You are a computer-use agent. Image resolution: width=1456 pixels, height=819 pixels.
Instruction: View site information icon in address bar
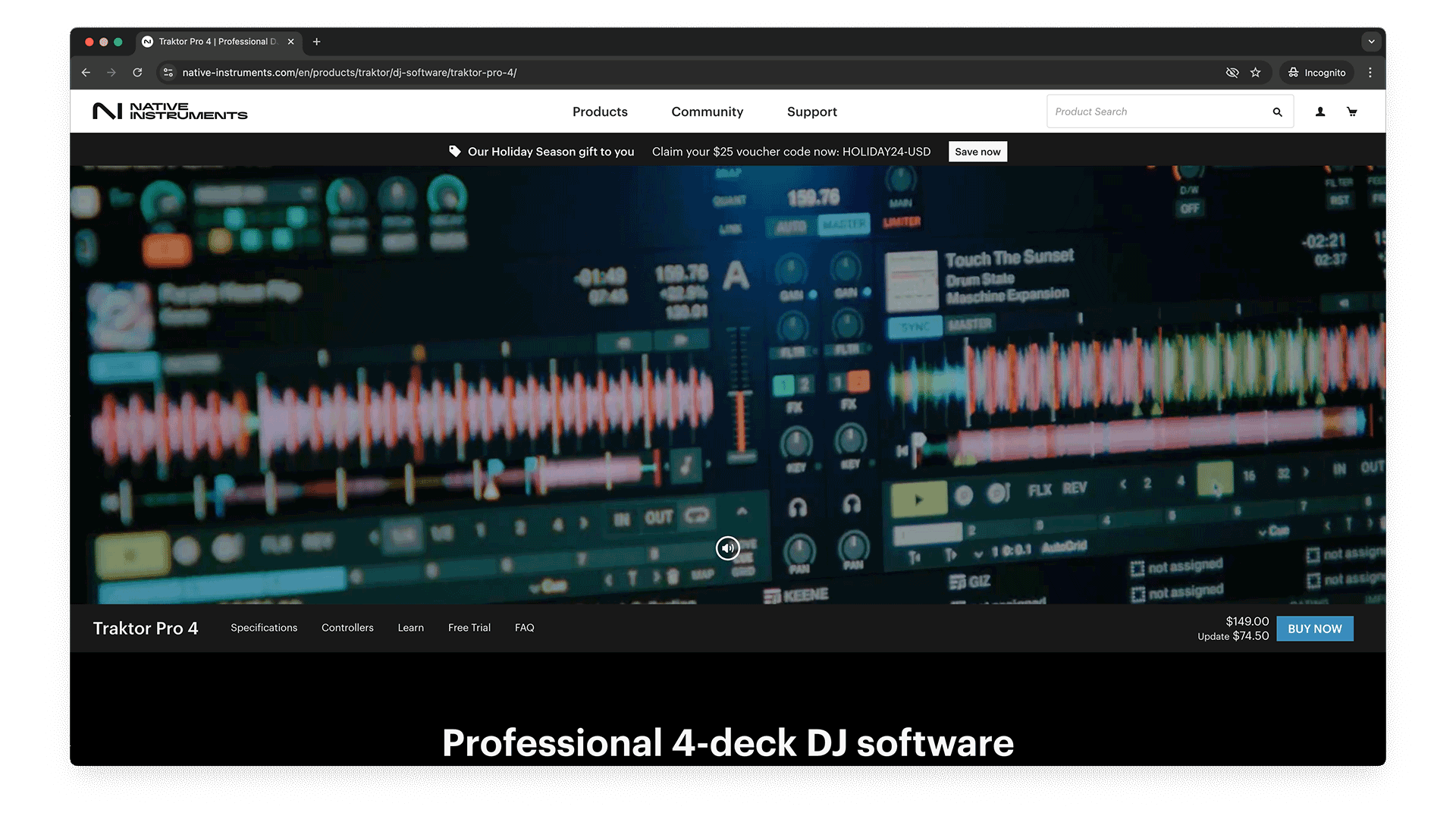tap(168, 73)
